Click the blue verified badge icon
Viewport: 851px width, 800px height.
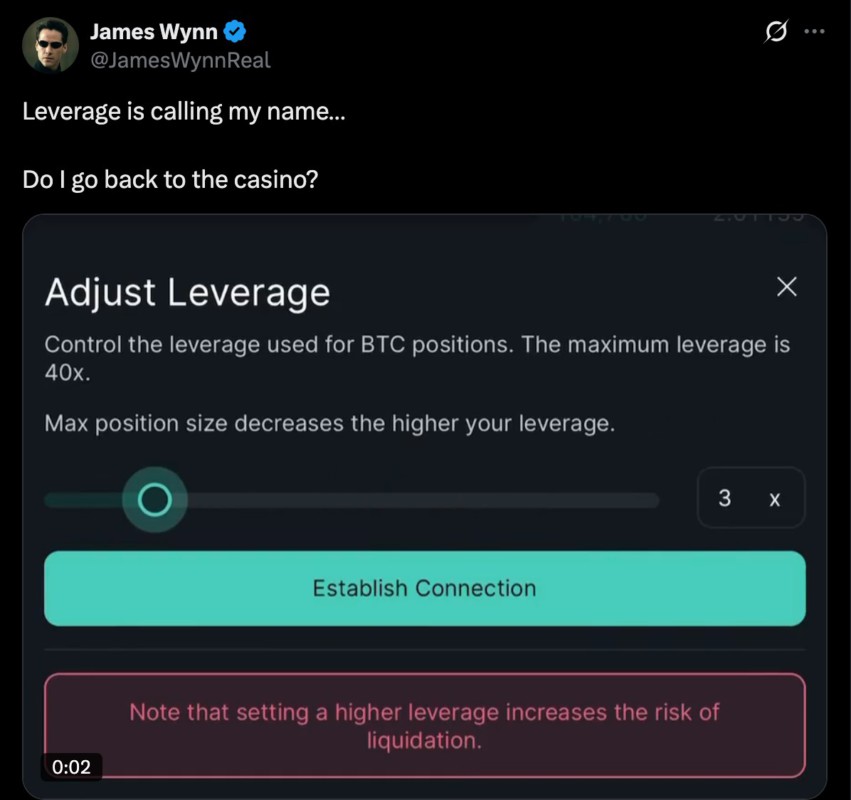(234, 31)
